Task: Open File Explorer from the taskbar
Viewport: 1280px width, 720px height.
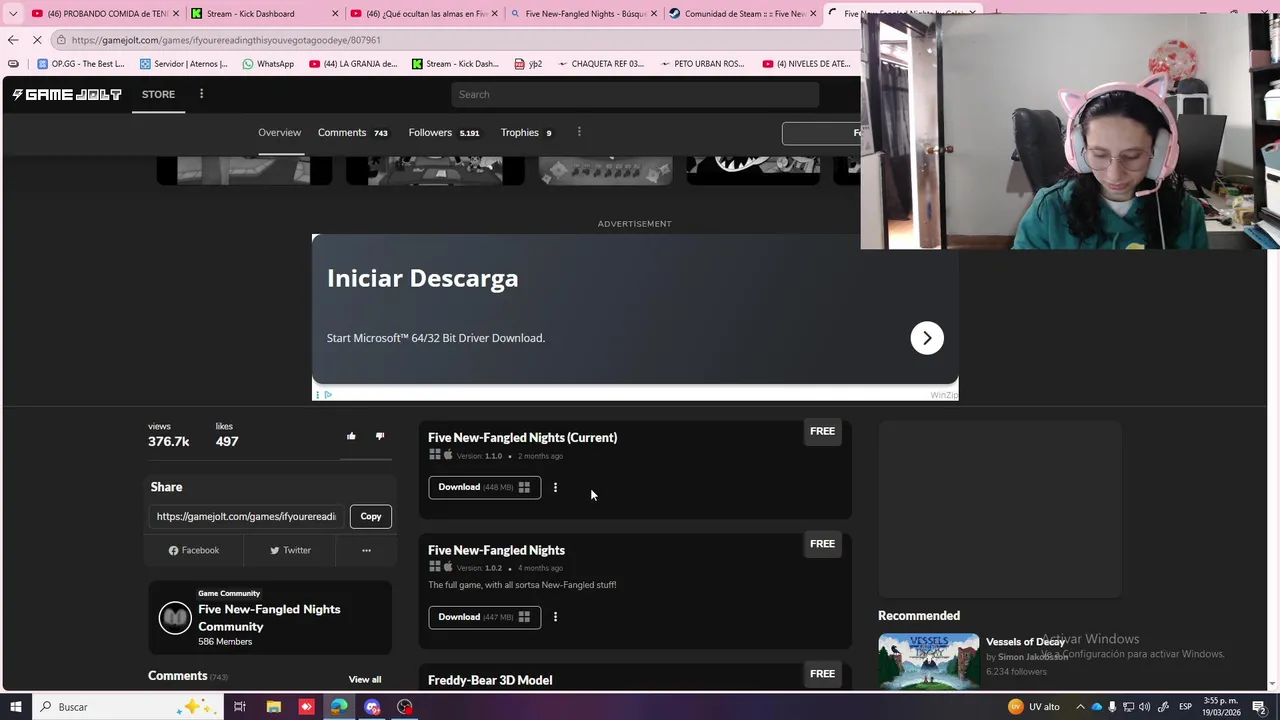Action: tap(273, 707)
